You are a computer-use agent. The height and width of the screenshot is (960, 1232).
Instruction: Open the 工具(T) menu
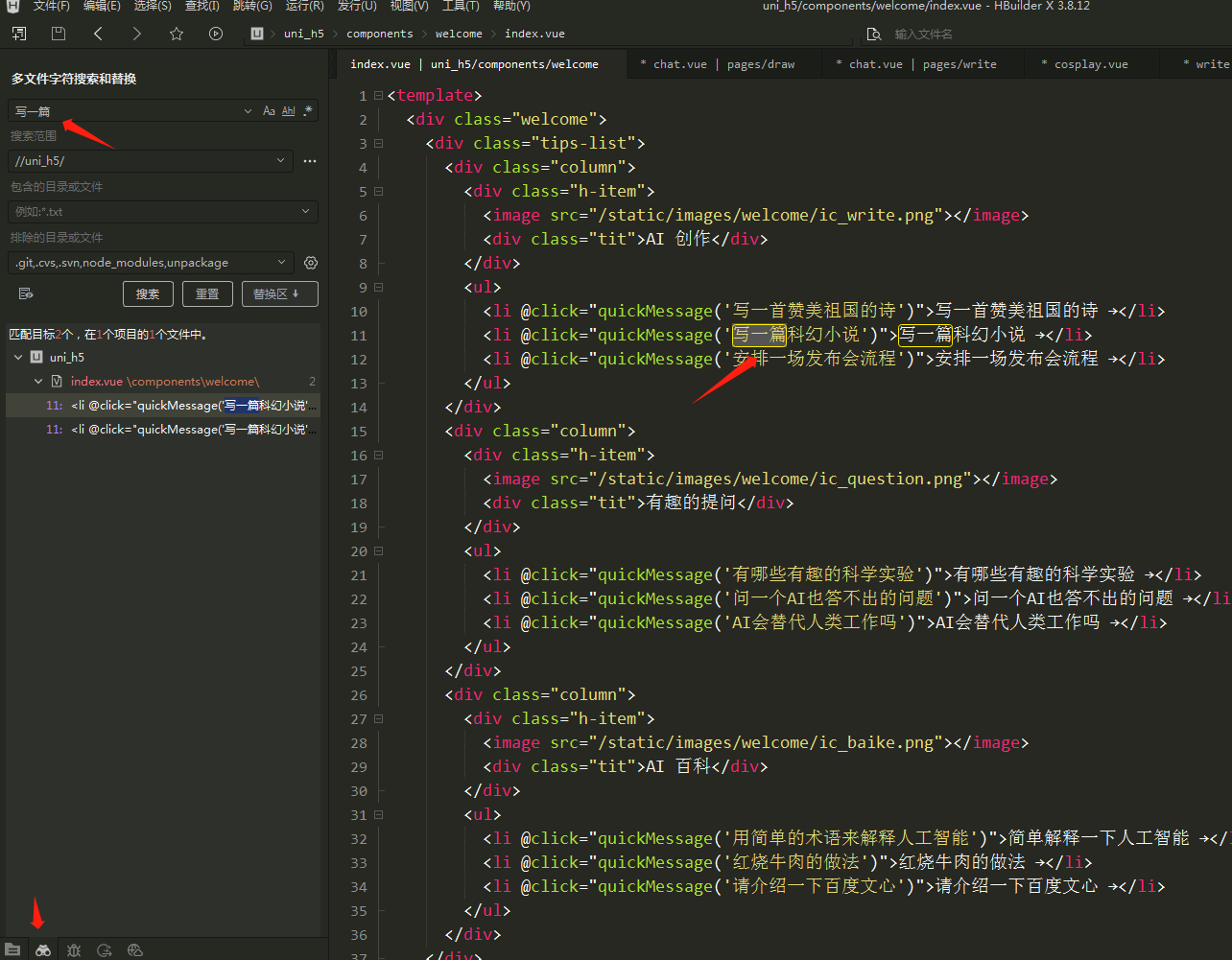(x=461, y=6)
